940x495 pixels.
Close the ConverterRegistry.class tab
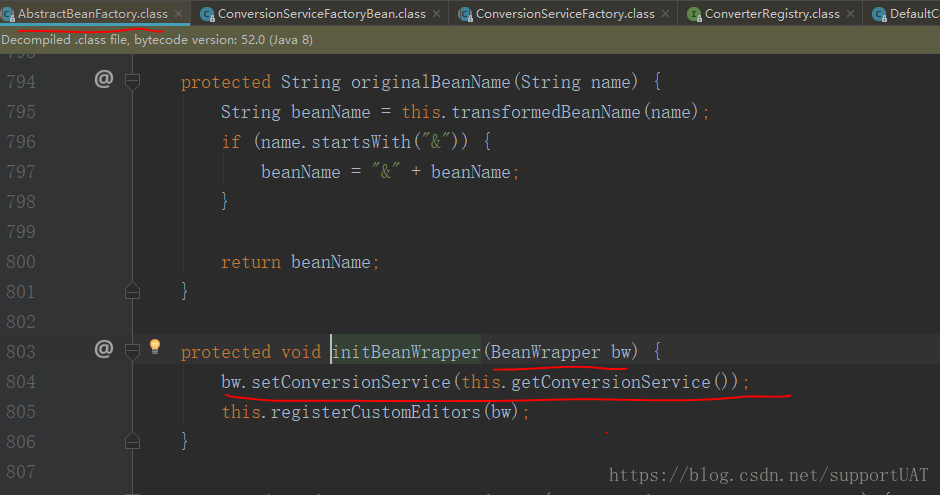850,13
